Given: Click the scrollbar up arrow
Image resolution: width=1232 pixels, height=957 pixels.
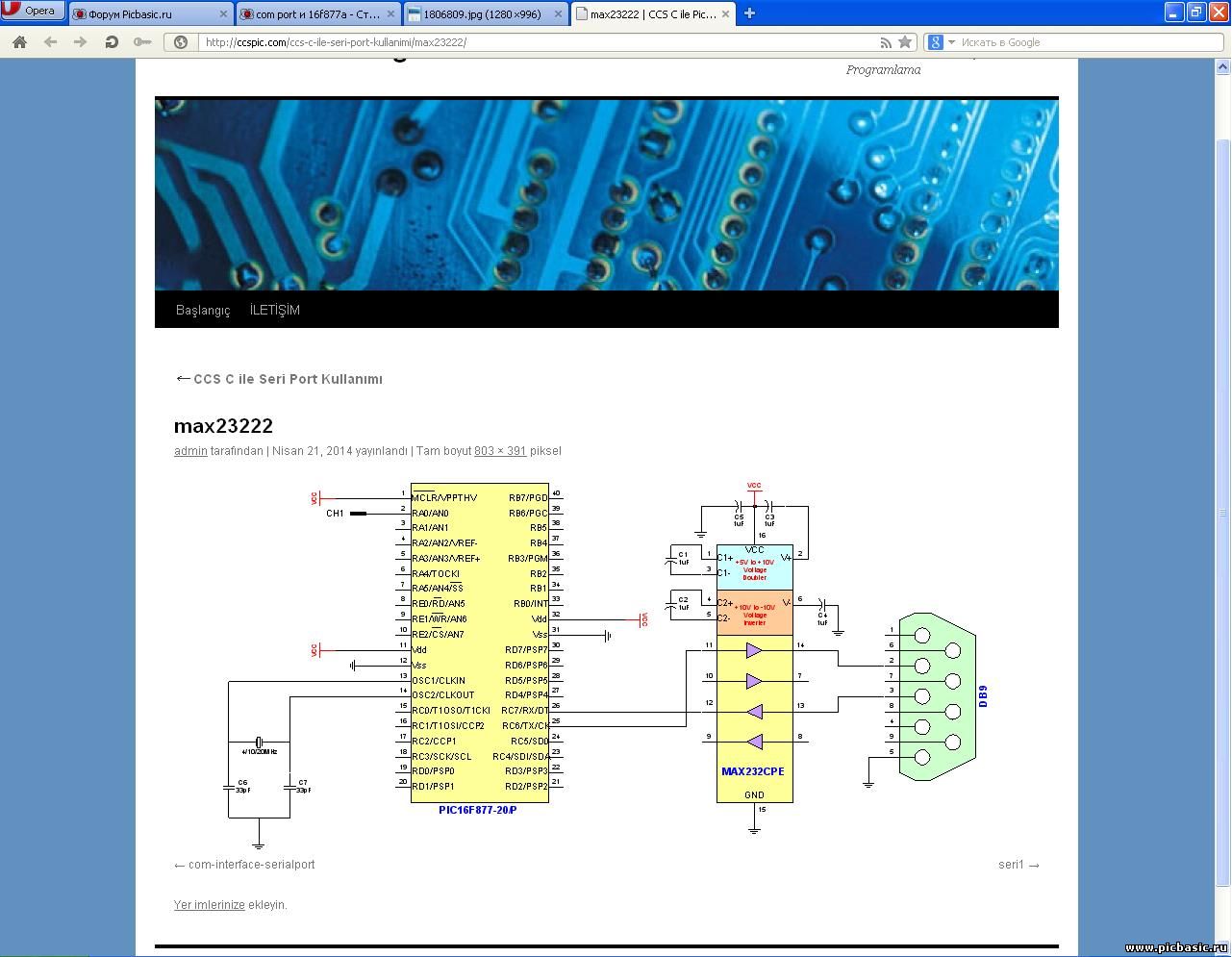Looking at the screenshot, I should point(1223,67).
